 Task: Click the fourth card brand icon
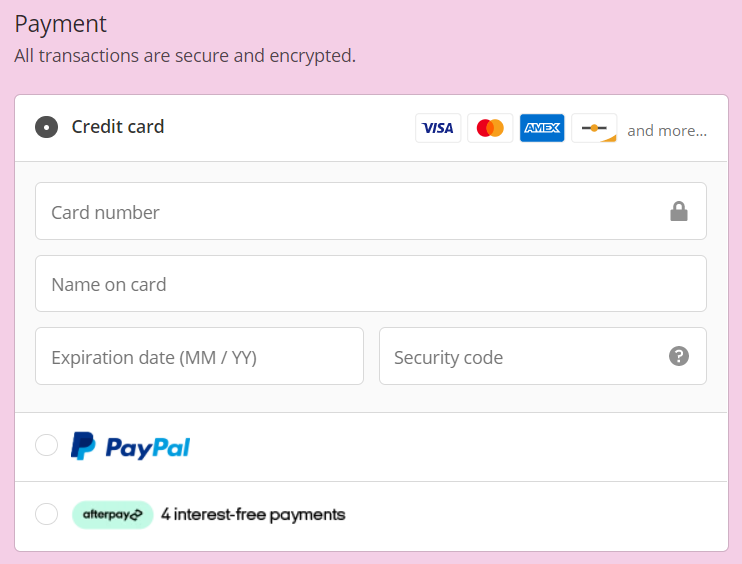(x=594, y=128)
